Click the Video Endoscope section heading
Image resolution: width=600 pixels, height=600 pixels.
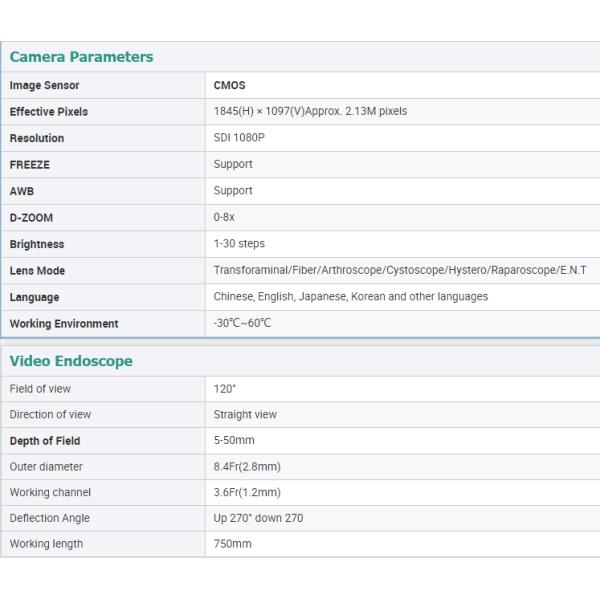pos(71,361)
